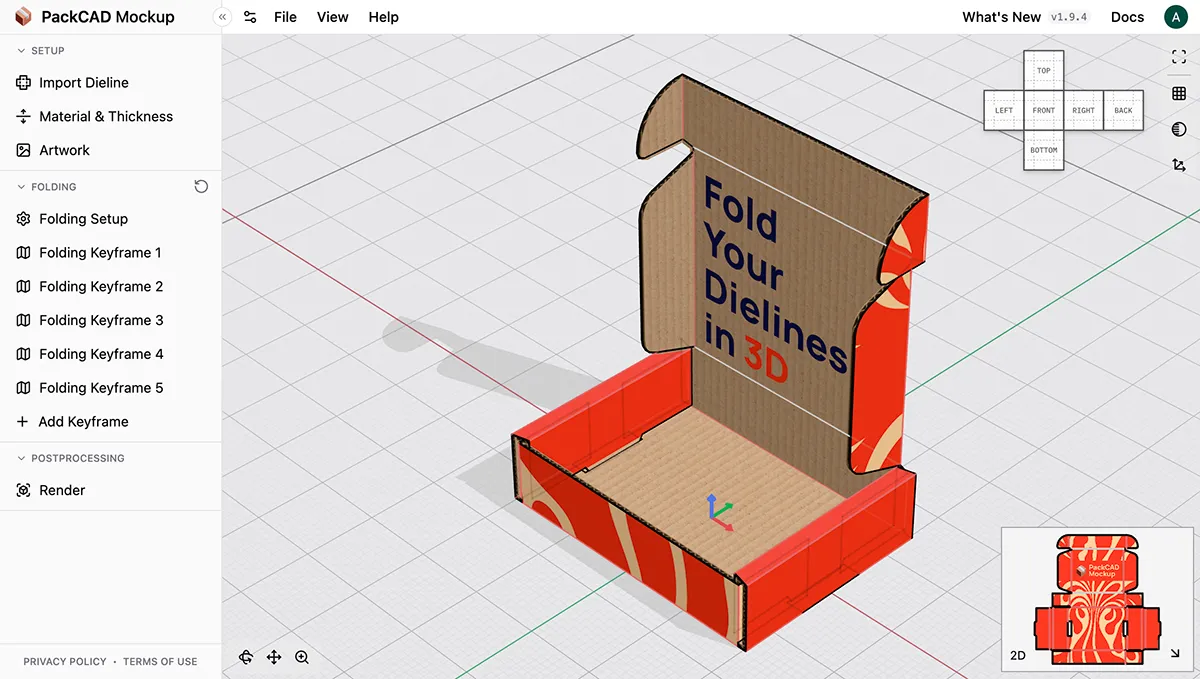Open the user avatar labeled A

click(x=1175, y=17)
